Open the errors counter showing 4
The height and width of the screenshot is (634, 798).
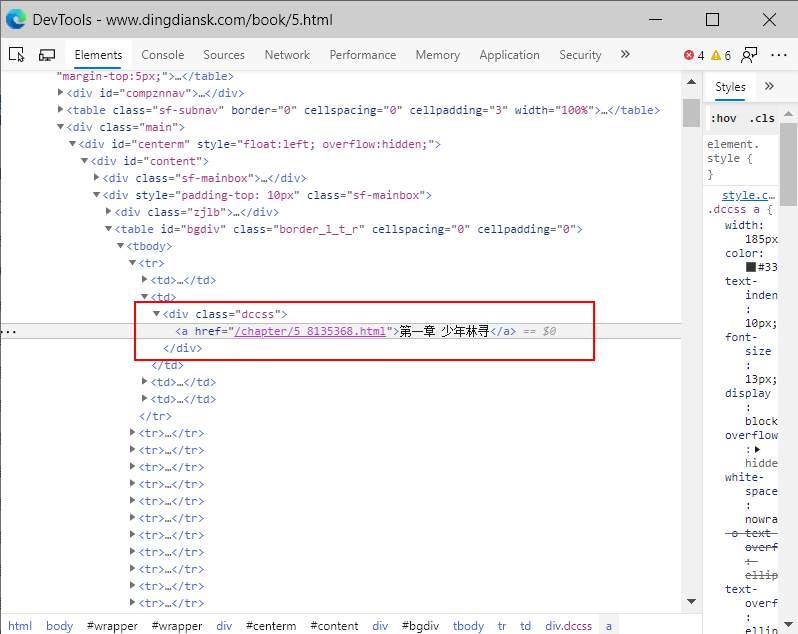pyautogui.click(x=694, y=55)
